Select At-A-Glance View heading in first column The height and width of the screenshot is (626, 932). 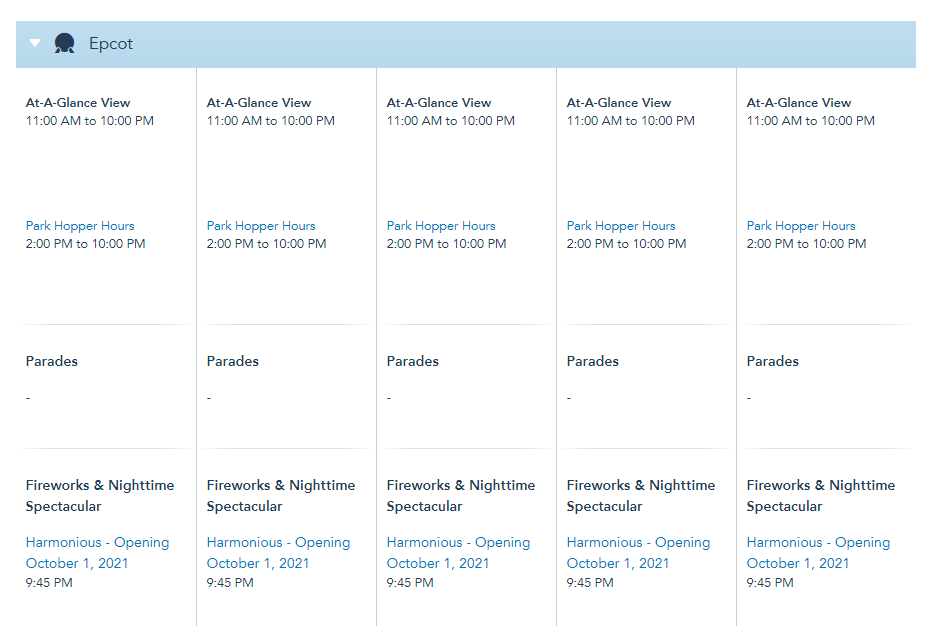coord(78,102)
